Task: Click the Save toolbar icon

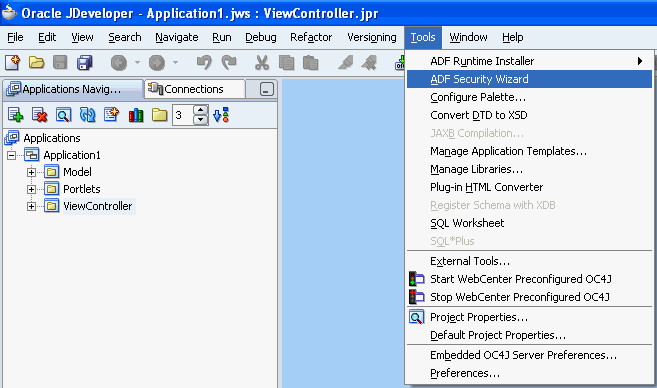Action: click(60, 63)
